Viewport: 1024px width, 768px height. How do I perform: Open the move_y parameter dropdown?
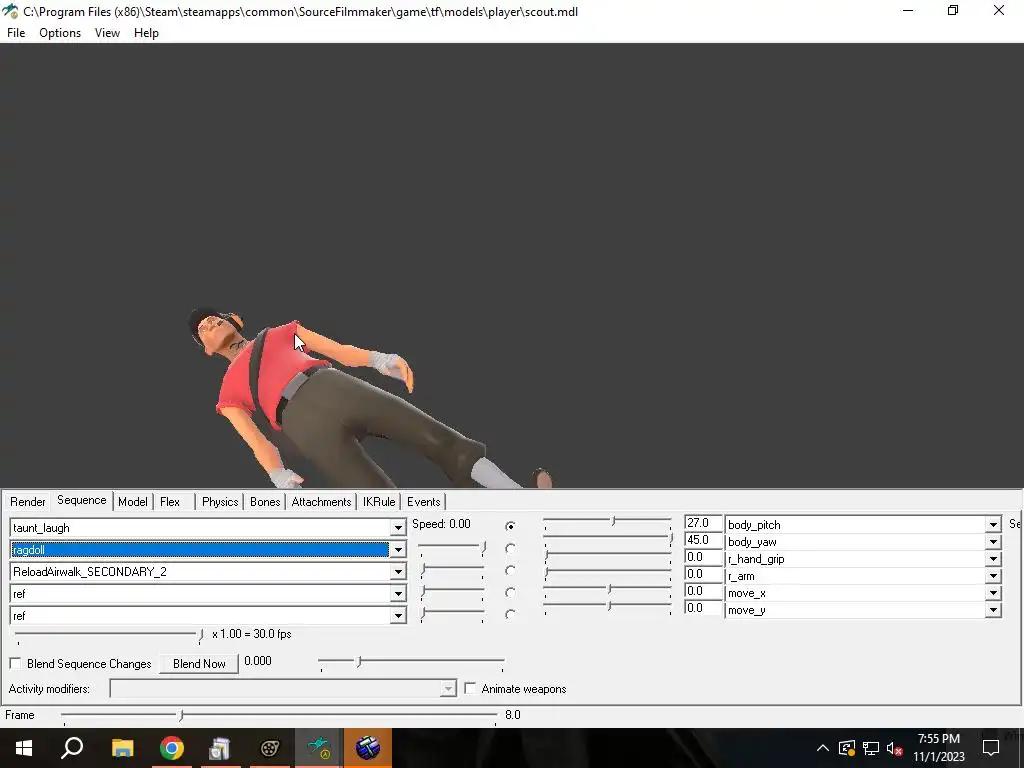tap(993, 610)
